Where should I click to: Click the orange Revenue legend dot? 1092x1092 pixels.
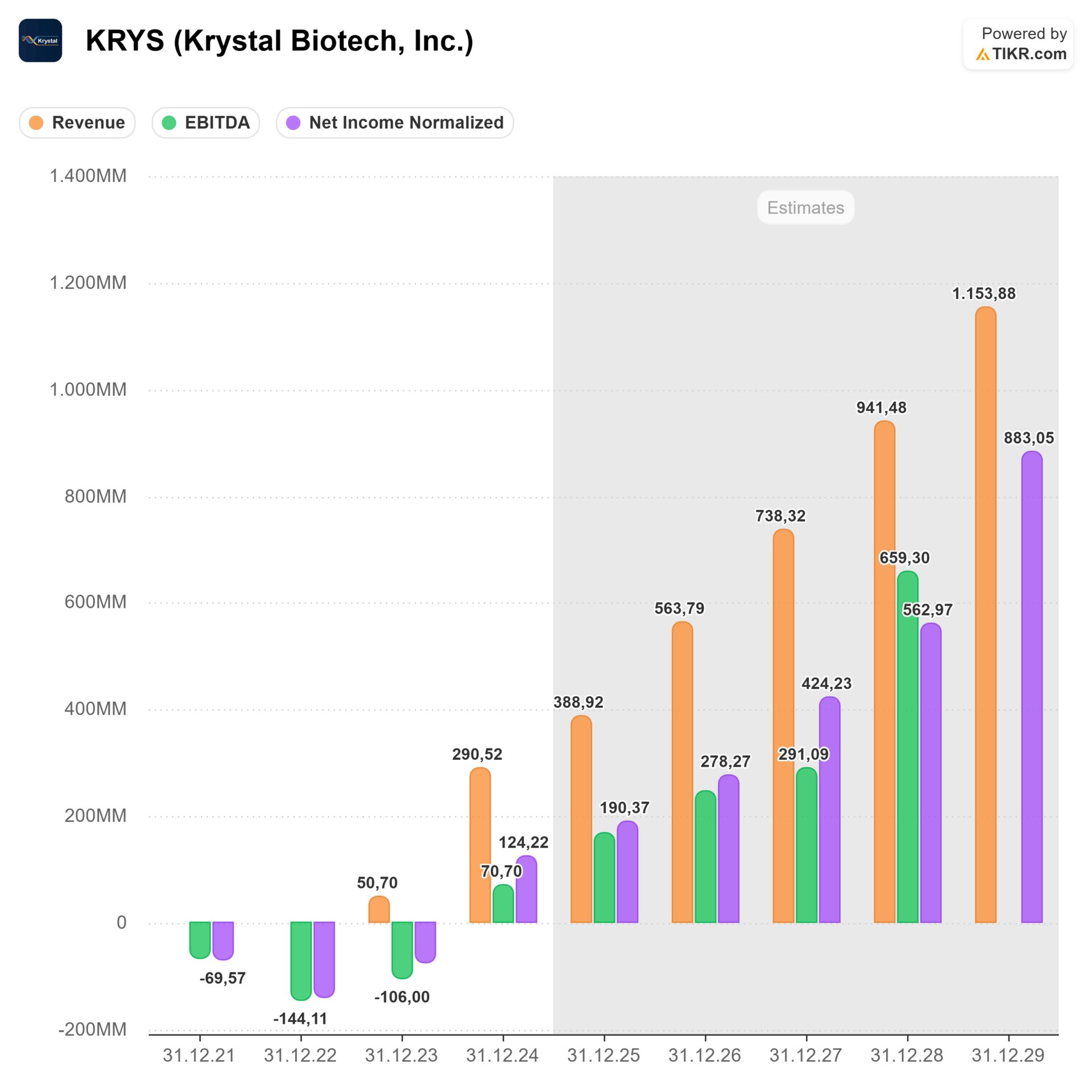tap(36, 122)
